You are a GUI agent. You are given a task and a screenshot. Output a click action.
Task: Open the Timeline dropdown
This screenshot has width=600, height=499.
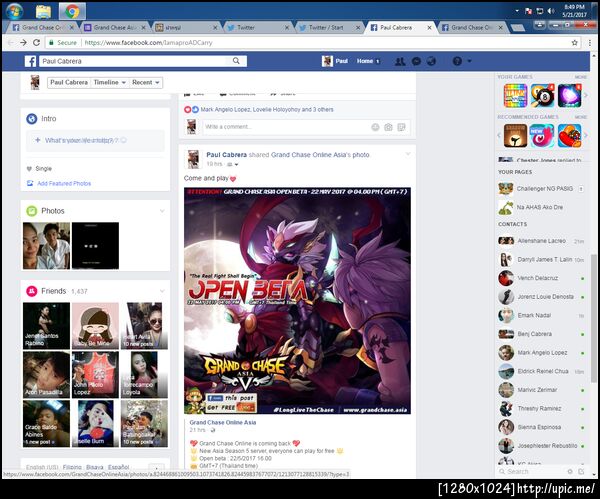[x=109, y=82]
